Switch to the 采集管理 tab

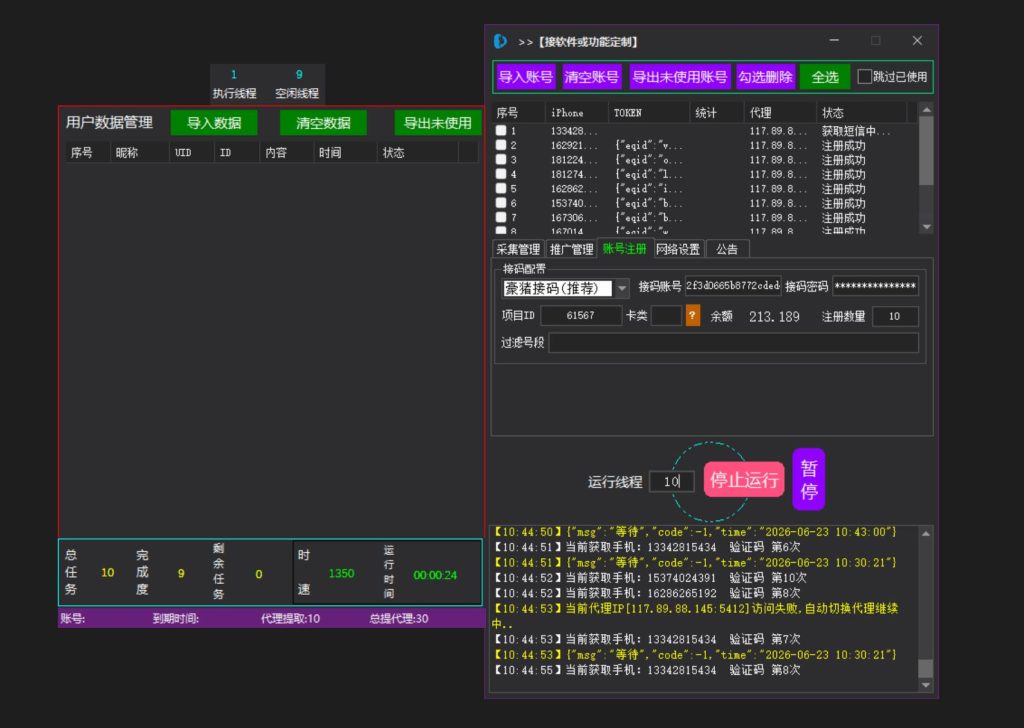coord(518,249)
